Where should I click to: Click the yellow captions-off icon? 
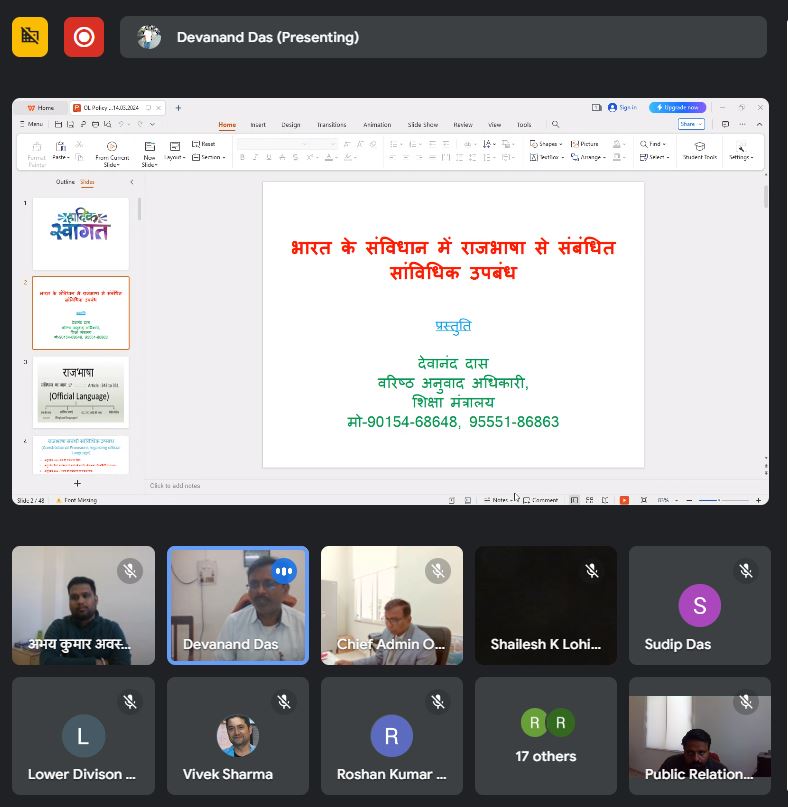(30, 37)
